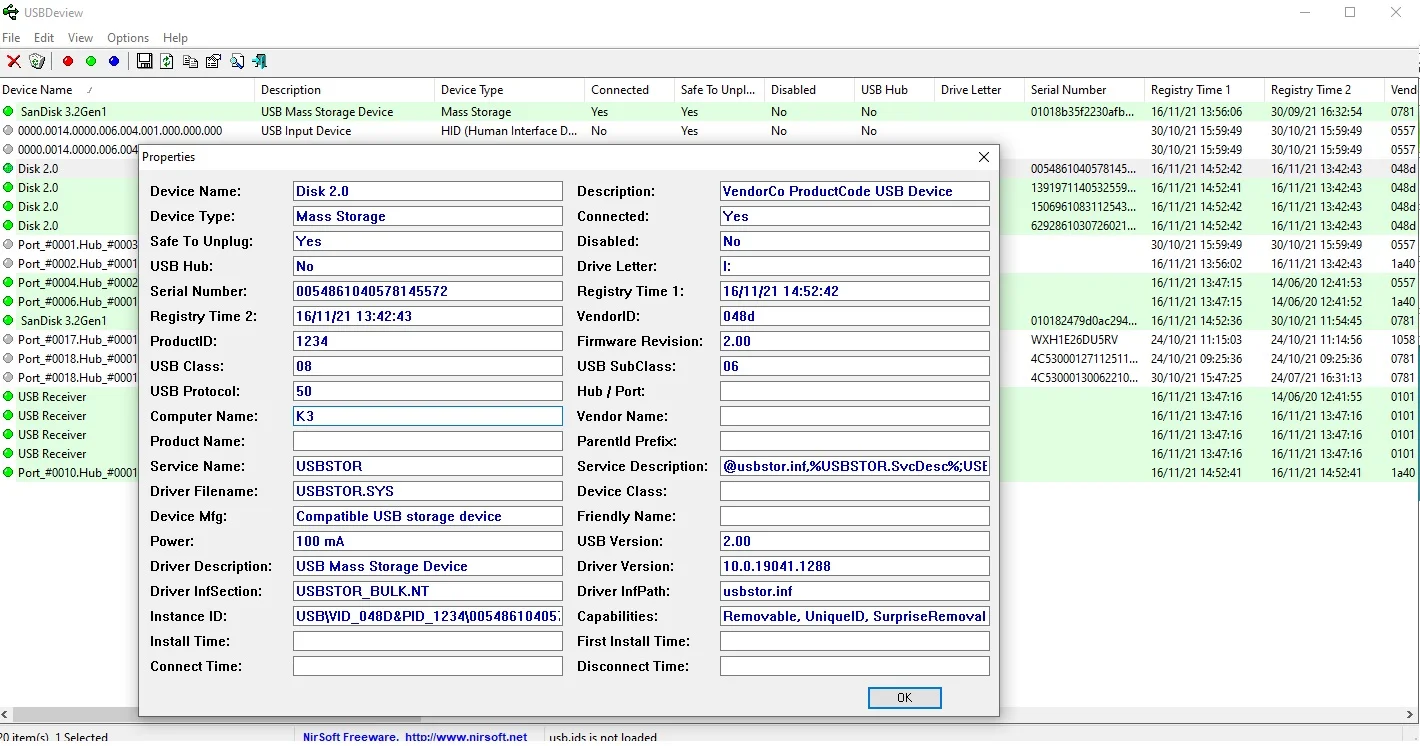Click the Computer Name field containing K3

(x=427, y=416)
